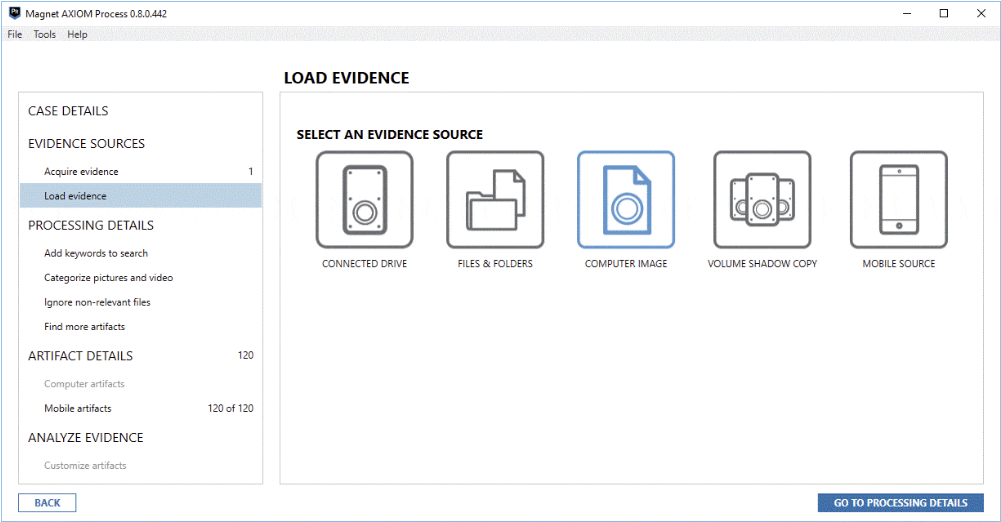Close the AXIOM Process window
Image resolution: width=1001 pixels, height=522 pixels.
[981, 13]
